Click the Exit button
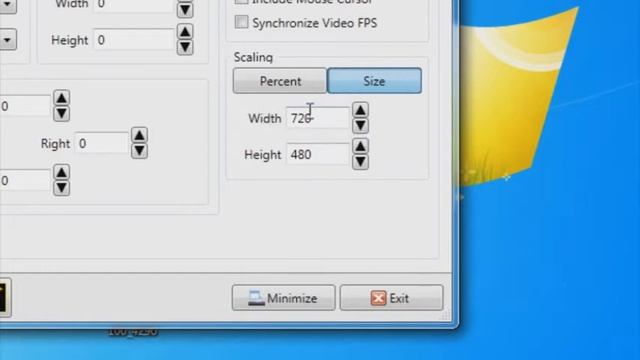640x360 pixels. pyautogui.click(x=391, y=298)
